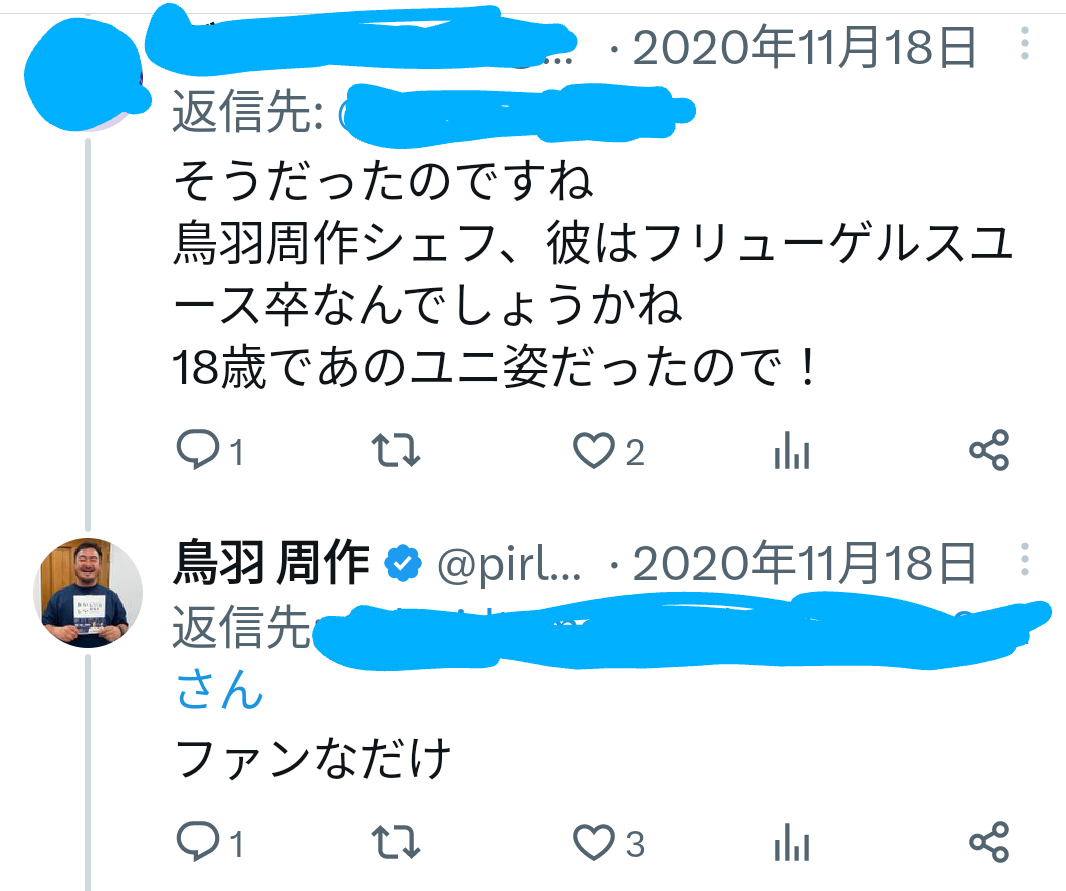The height and width of the screenshot is (891, 1066).
Task: Like the first tweet with 2 likes
Action: (608, 450)
